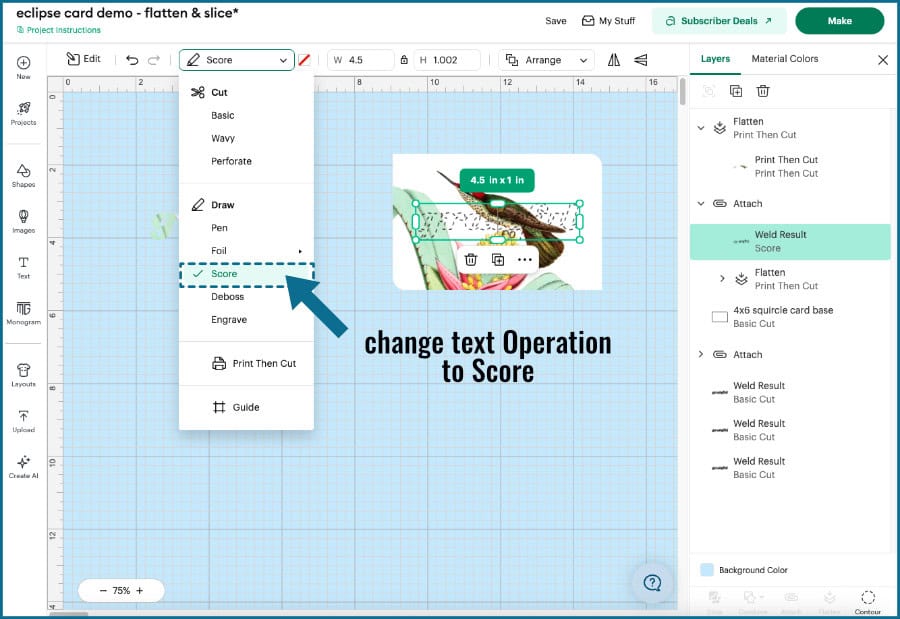Select 4x6 squircle card base layer
The image size is (900, 619).
[790, 316]
